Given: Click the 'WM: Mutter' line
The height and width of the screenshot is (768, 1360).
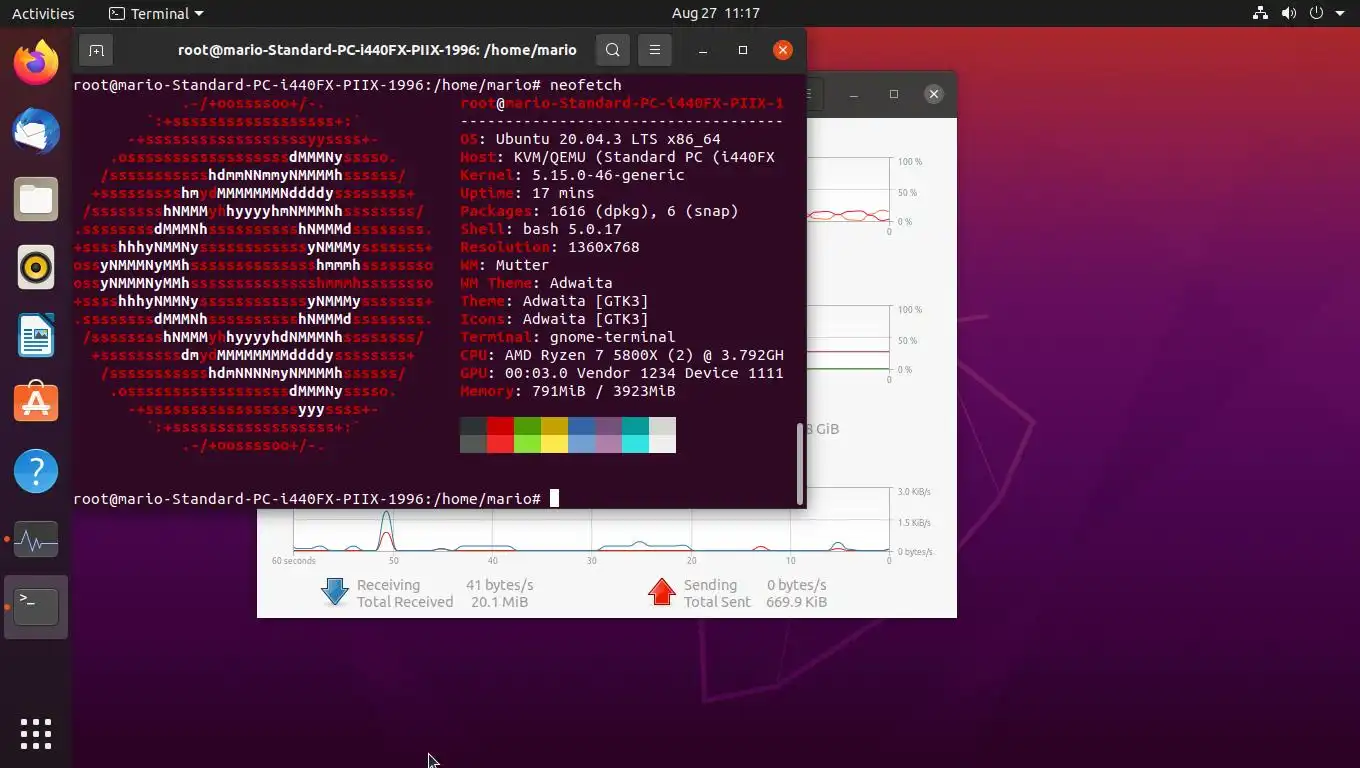Looking at the screenshot, I should [505, 265].
